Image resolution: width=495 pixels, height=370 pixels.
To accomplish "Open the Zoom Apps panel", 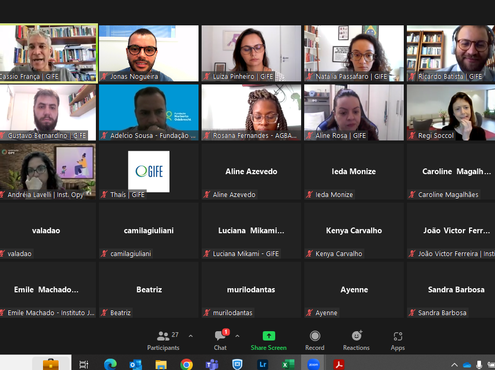I will click(x=398, y=341).
